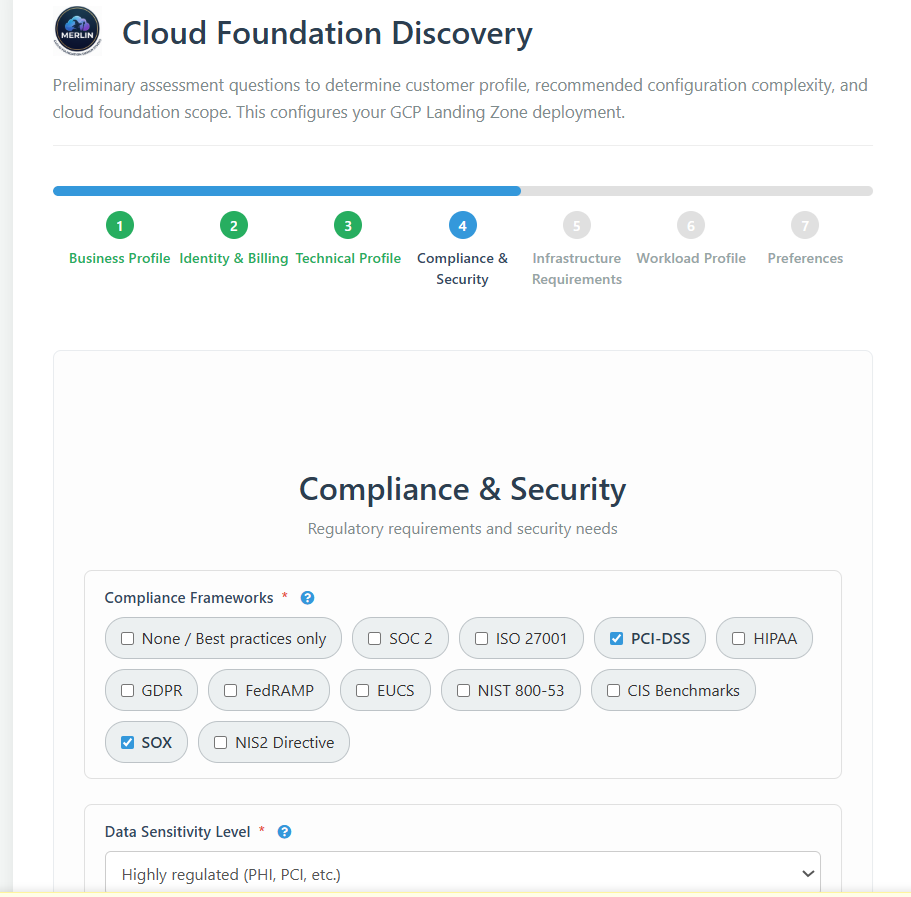Click the Merlin logo icon
The width and height of the screenshot is (911, 897).
(x=76, y=30)
